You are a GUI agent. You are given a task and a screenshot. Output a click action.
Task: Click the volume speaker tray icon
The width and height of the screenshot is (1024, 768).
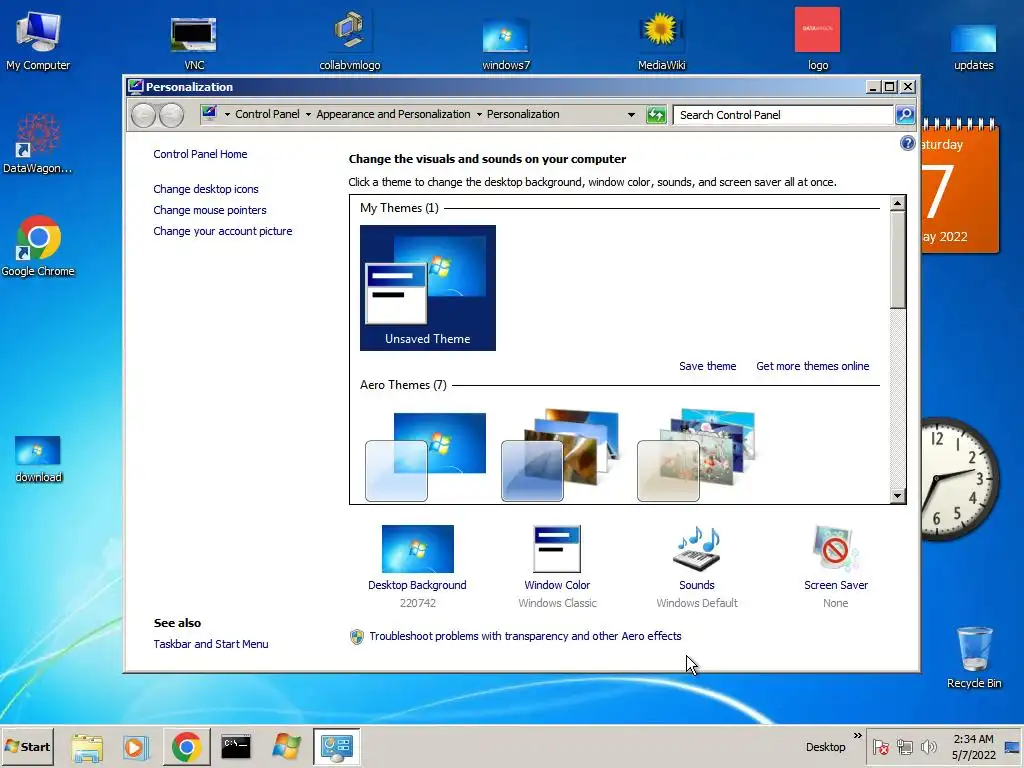(x=928, y=747)
